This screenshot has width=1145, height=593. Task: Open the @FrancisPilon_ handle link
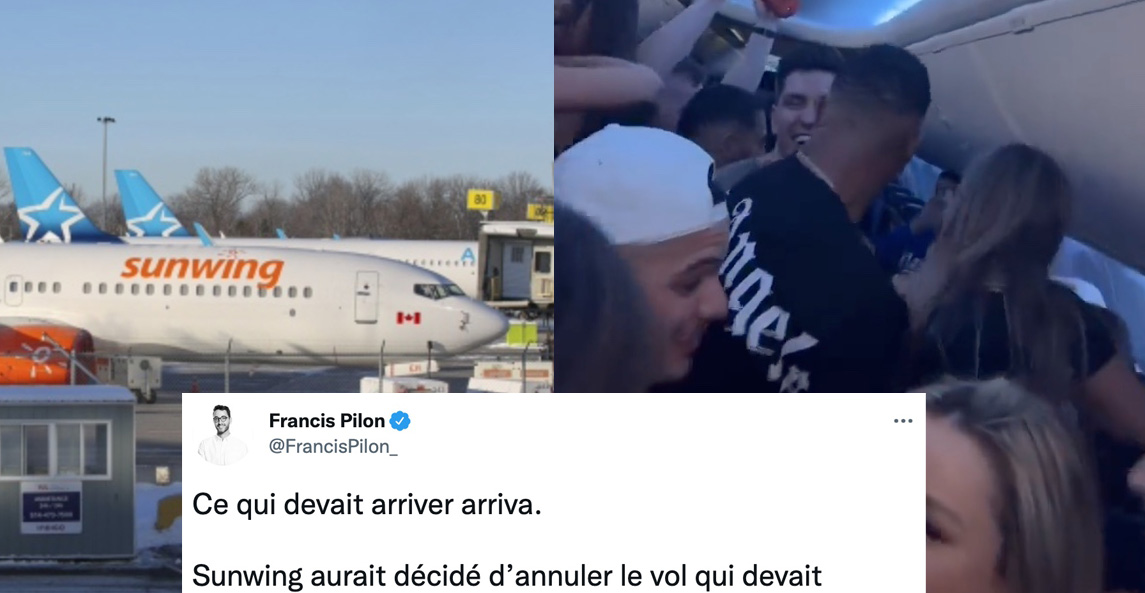[x=333, y=447]
